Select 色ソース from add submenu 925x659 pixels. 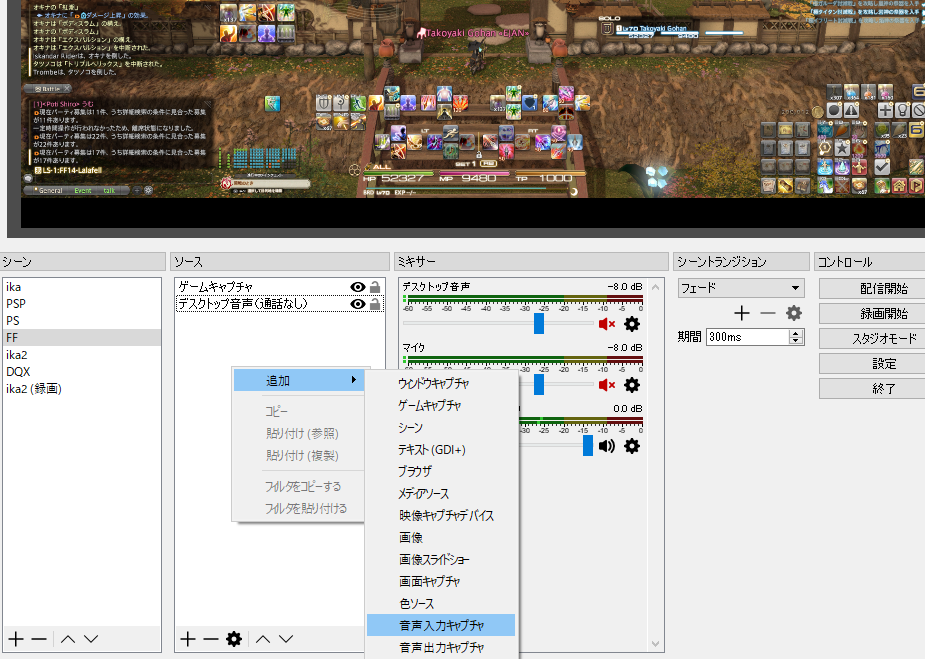(x=441, y=604)
